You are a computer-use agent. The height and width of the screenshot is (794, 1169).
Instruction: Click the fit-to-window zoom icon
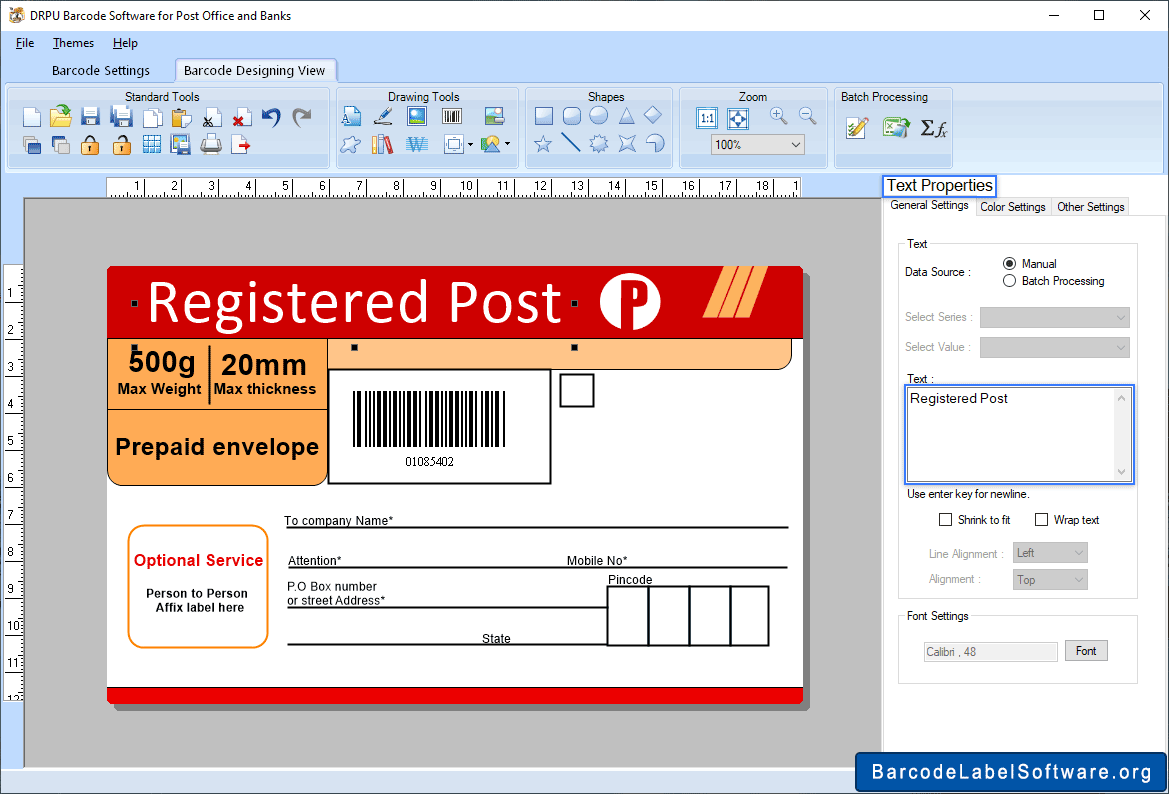tap(738, 118)
